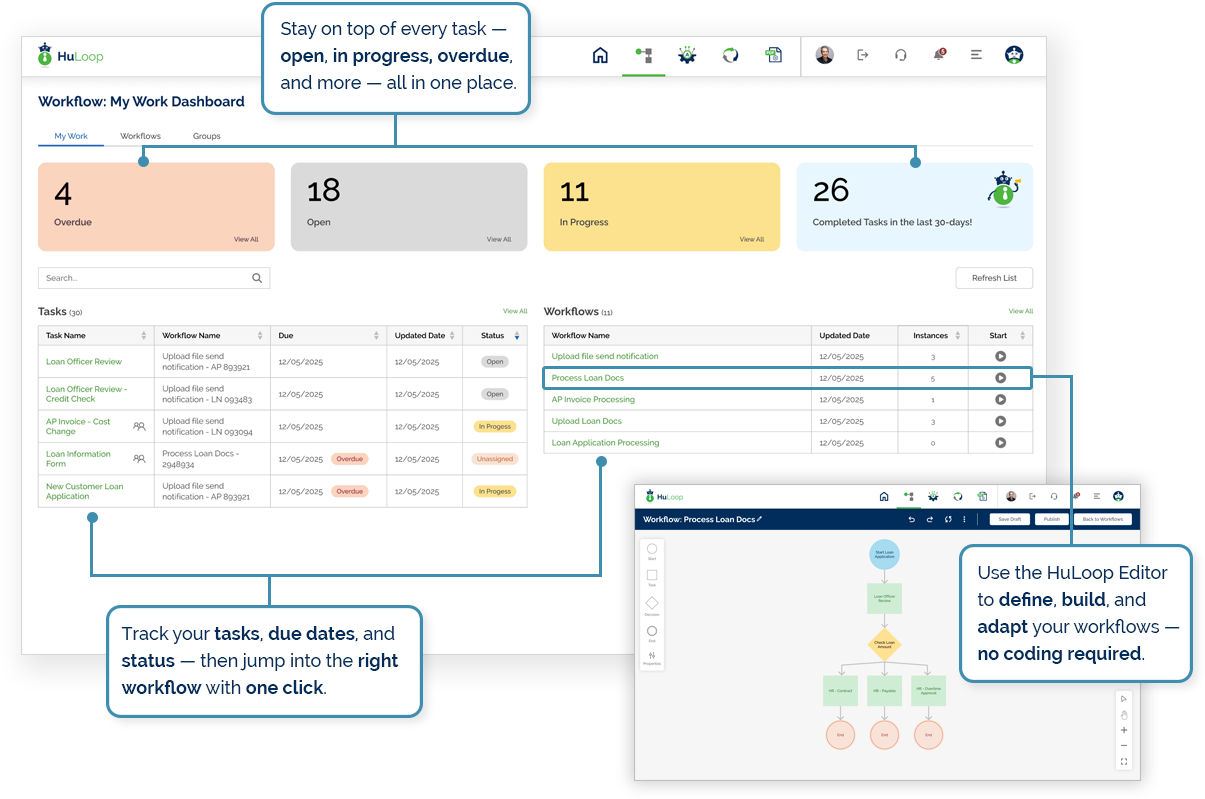Open the Loan Officer Review task
The height and width of the screenshot is (799, 1205).
(x=84, y=362)
